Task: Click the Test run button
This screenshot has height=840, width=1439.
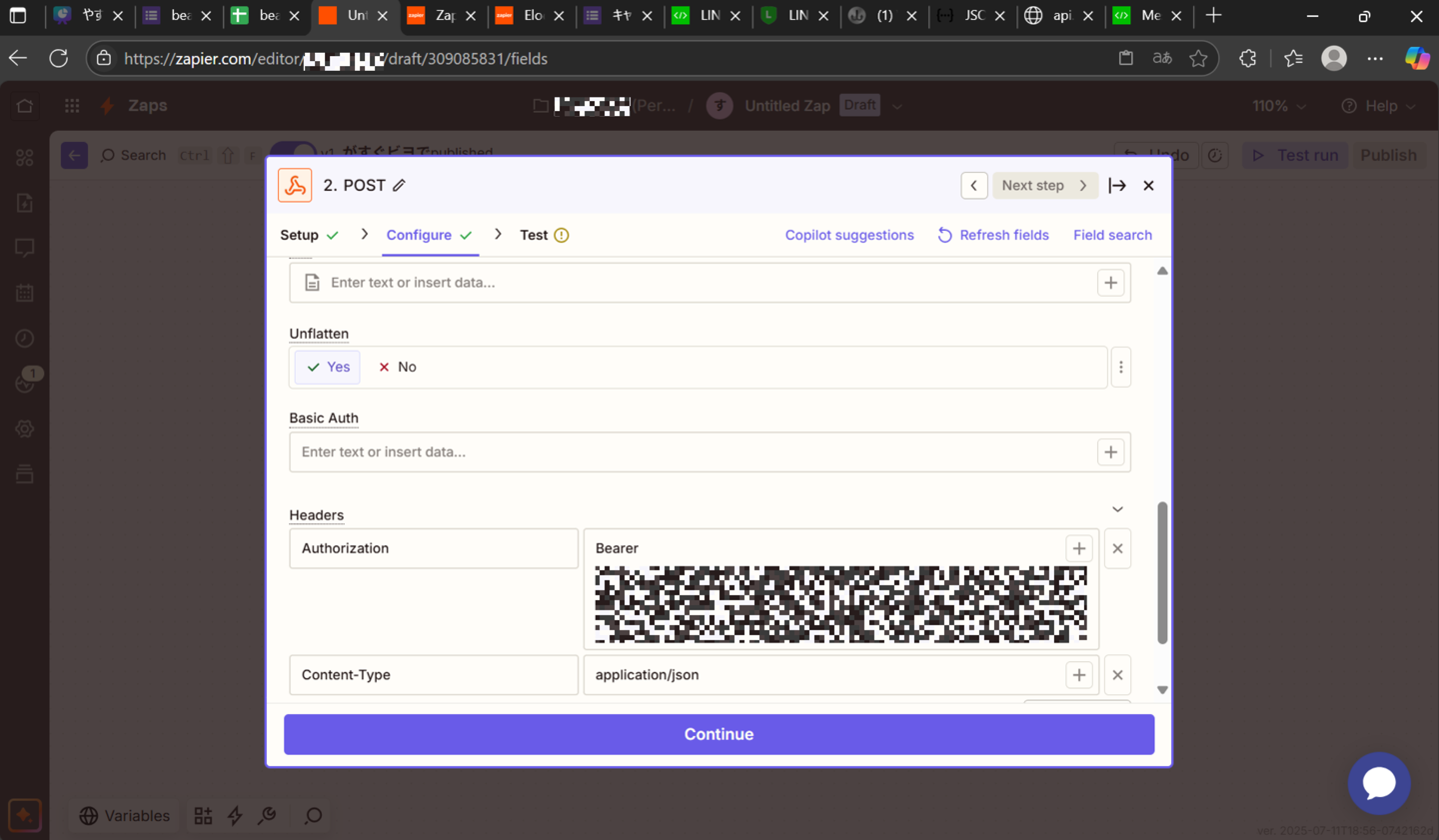Action: pyautogui.click(x=1295, y=156)
